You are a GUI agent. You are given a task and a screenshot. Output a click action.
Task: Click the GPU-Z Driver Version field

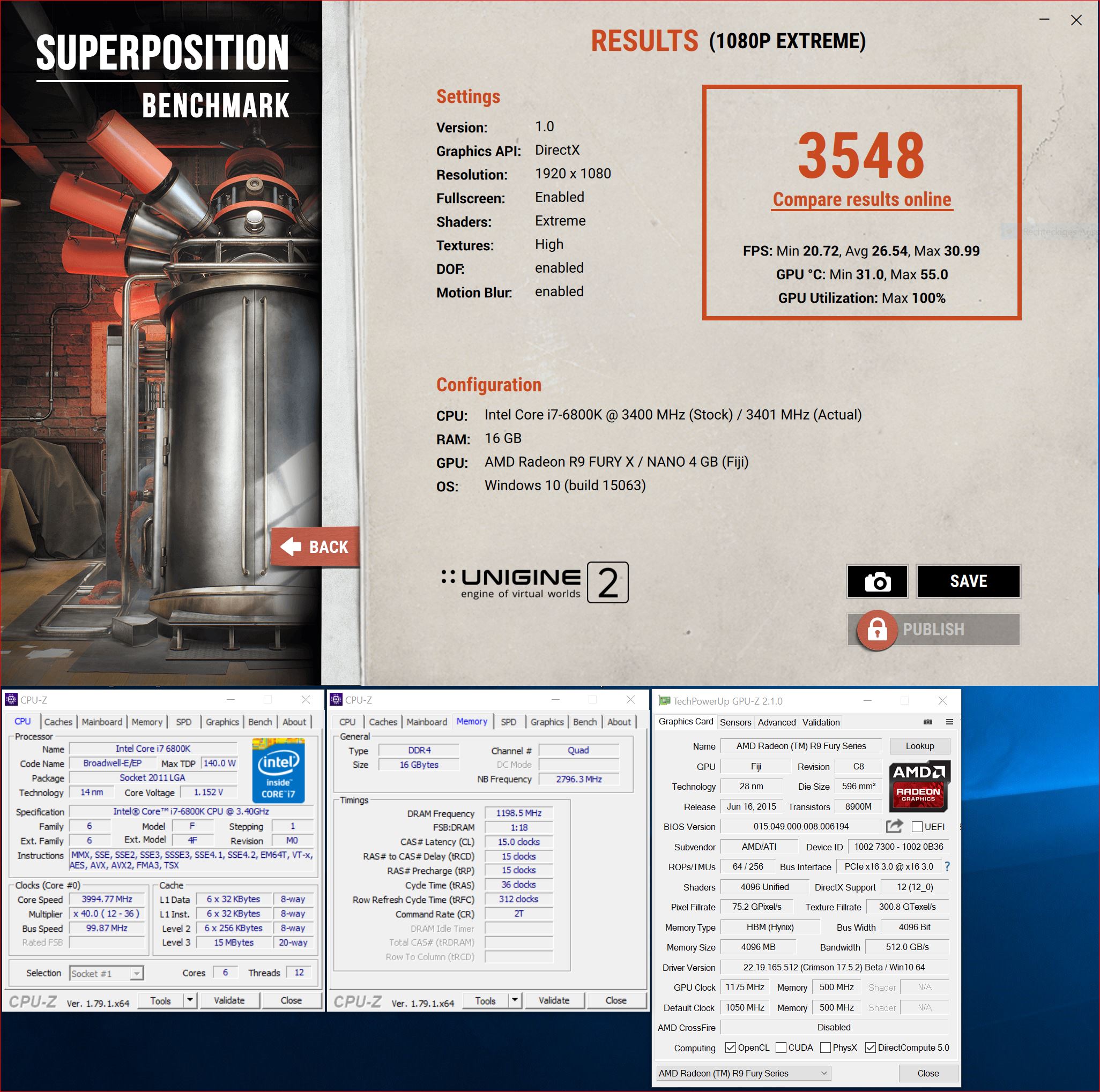(x=834, y=967)
